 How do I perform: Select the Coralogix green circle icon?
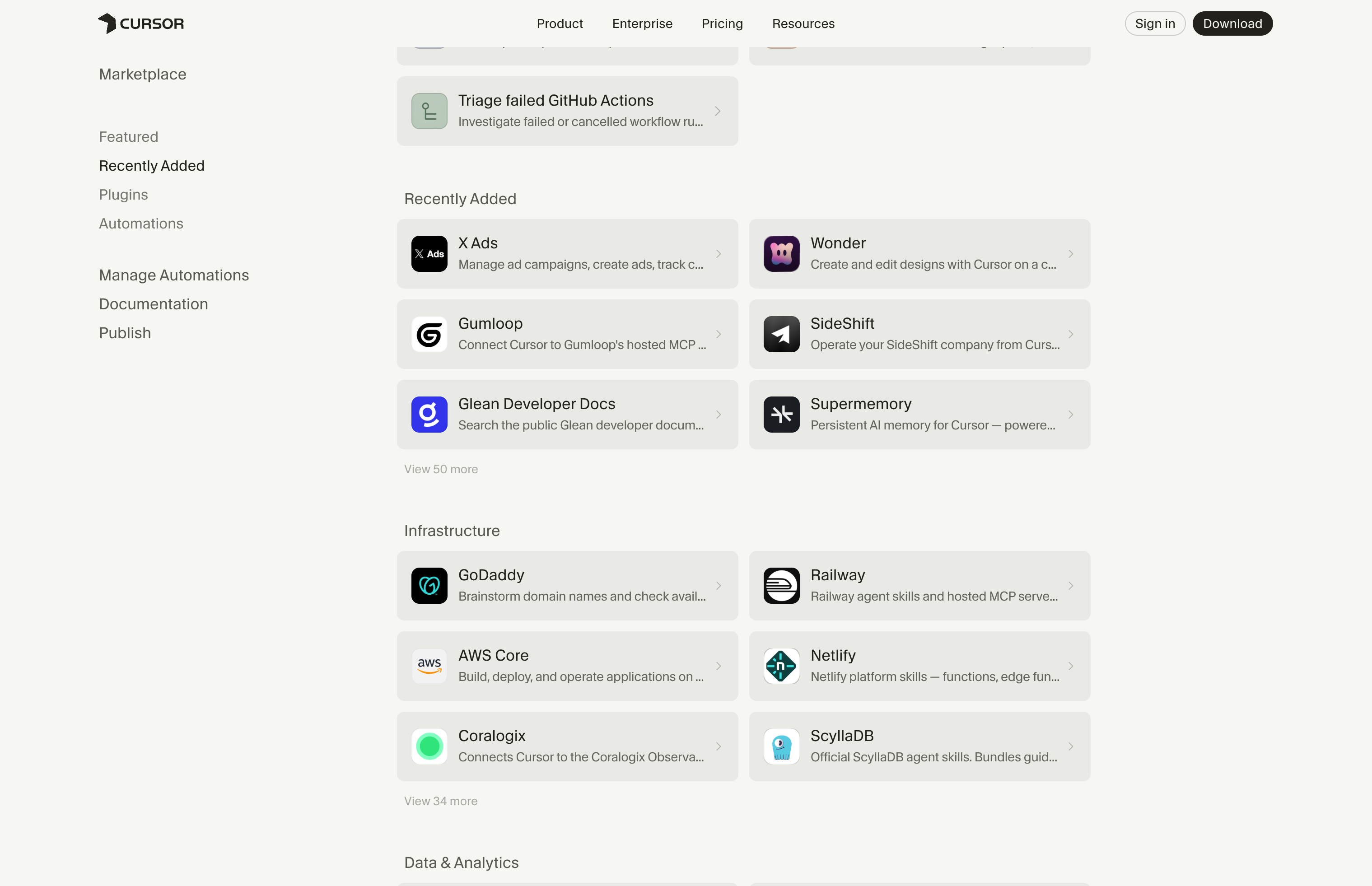click(429, 747)
